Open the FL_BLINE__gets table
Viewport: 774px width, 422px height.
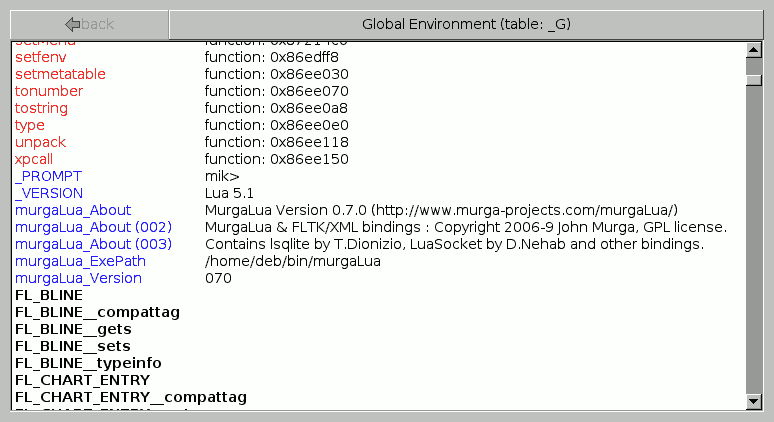(73, 329)
